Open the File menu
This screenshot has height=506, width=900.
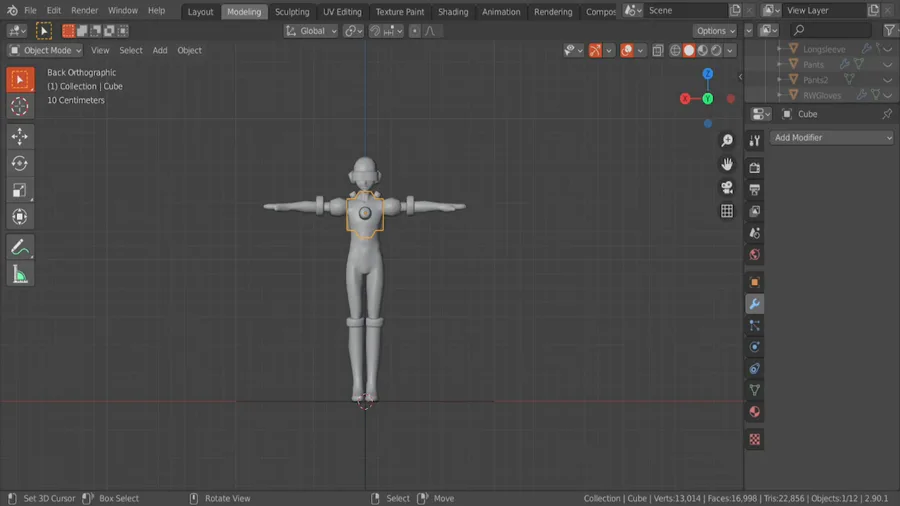pyautogui.click(x=30, y=10)
